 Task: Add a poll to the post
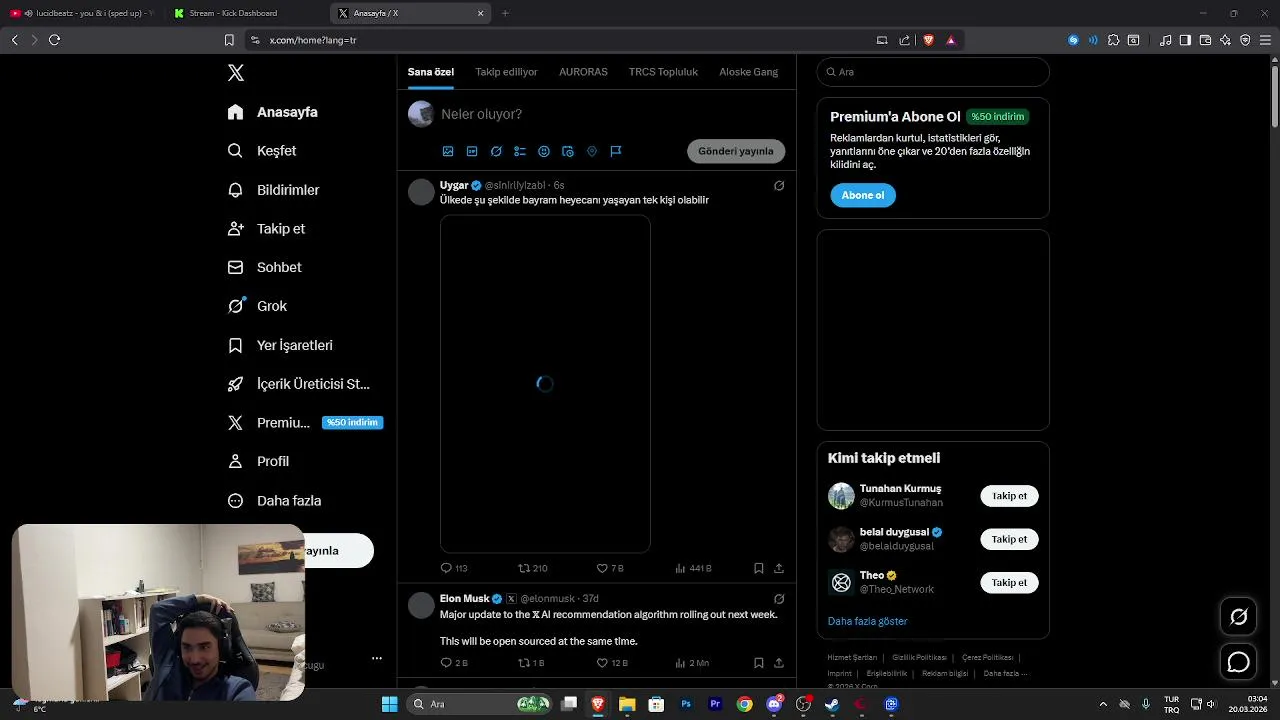tap(520, 151)
